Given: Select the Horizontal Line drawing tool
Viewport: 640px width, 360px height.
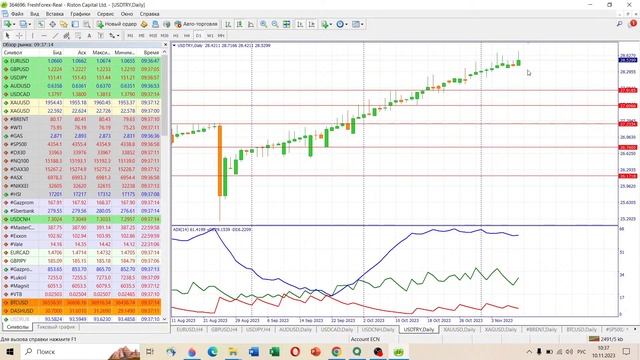Looking at the screenshot, I should pos(44,36).
